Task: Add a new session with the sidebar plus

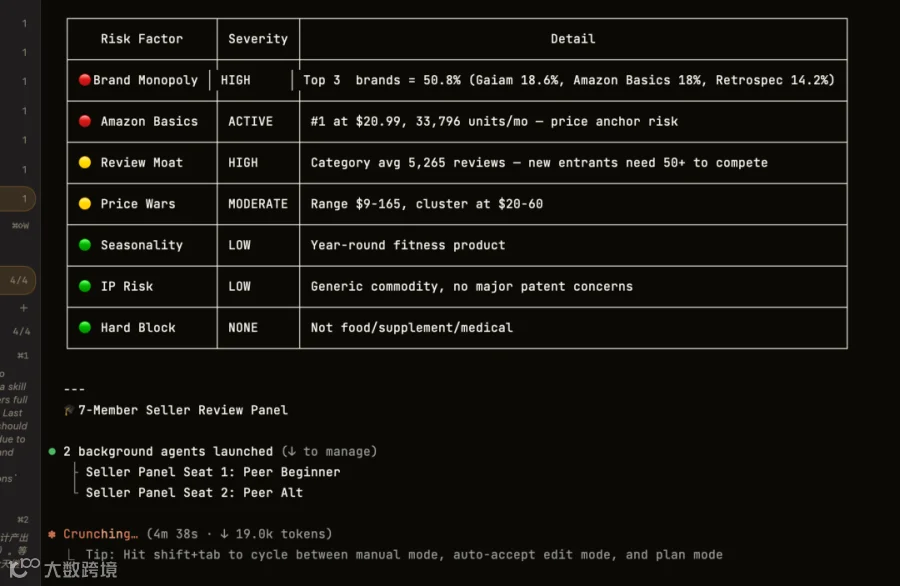Action: click(24, 308)
